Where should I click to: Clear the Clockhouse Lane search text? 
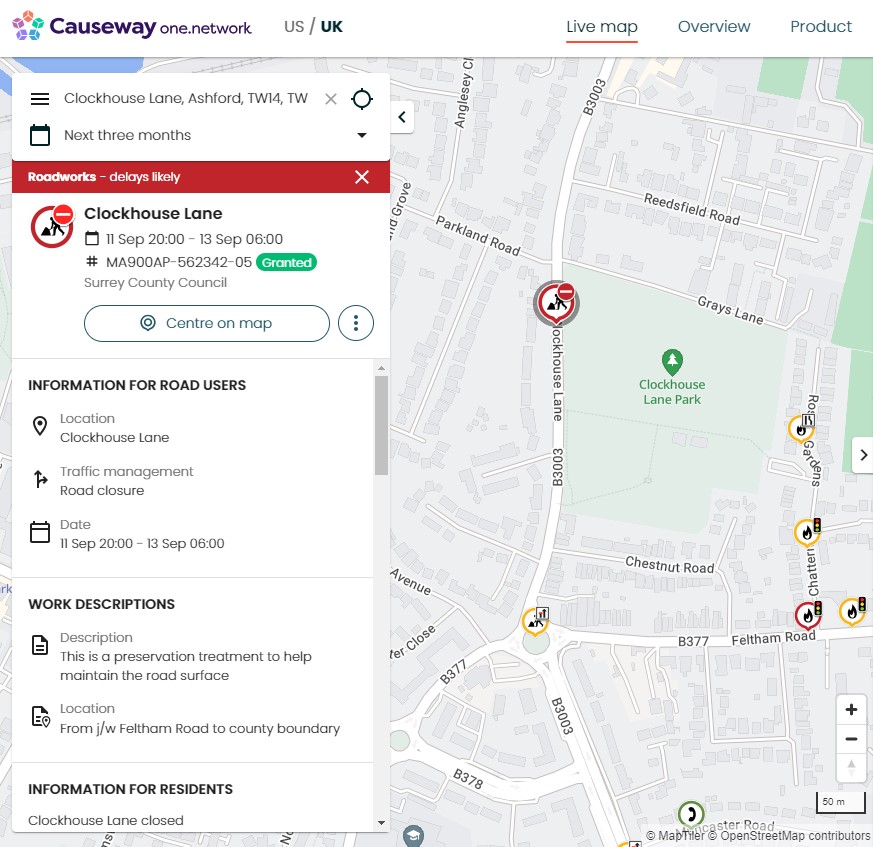[331, 99]
